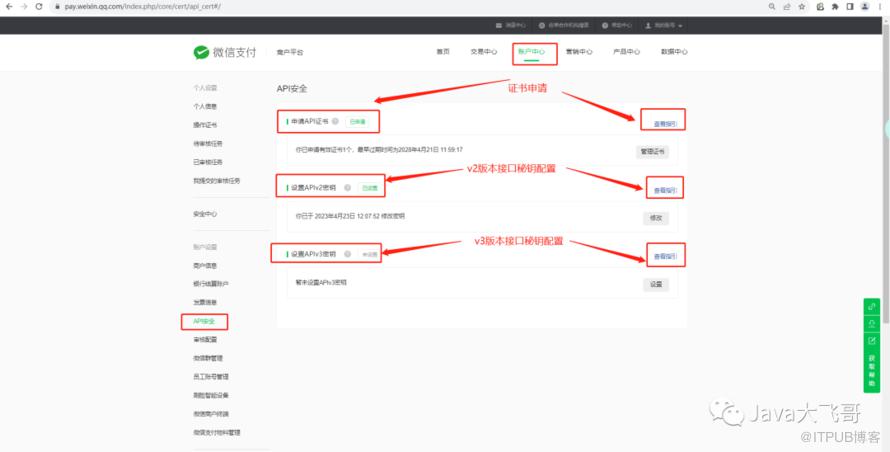Click the grey status tag beside 设置APIv3密钥
Image resolution: width=890 pixels, height=452 pixels.
(370, 254)
